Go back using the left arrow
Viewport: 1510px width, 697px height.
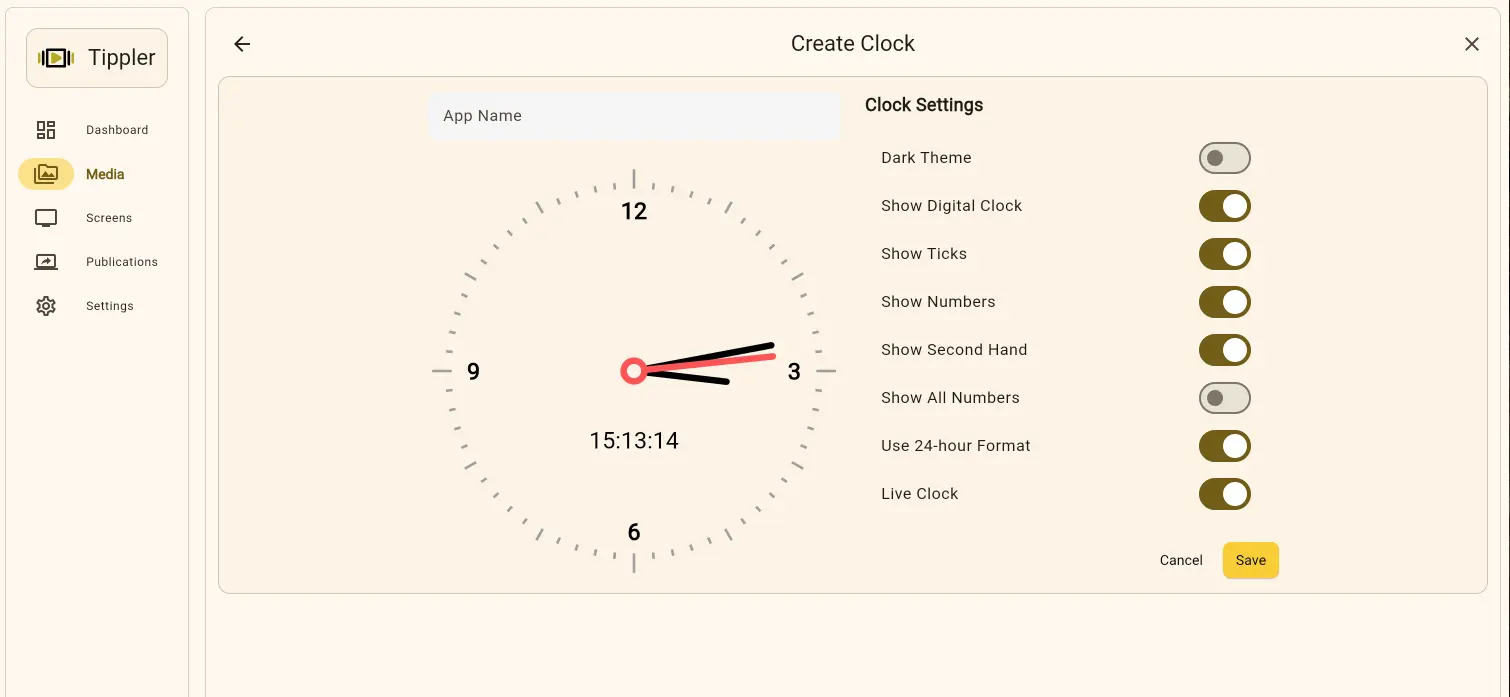coord(242,44)
